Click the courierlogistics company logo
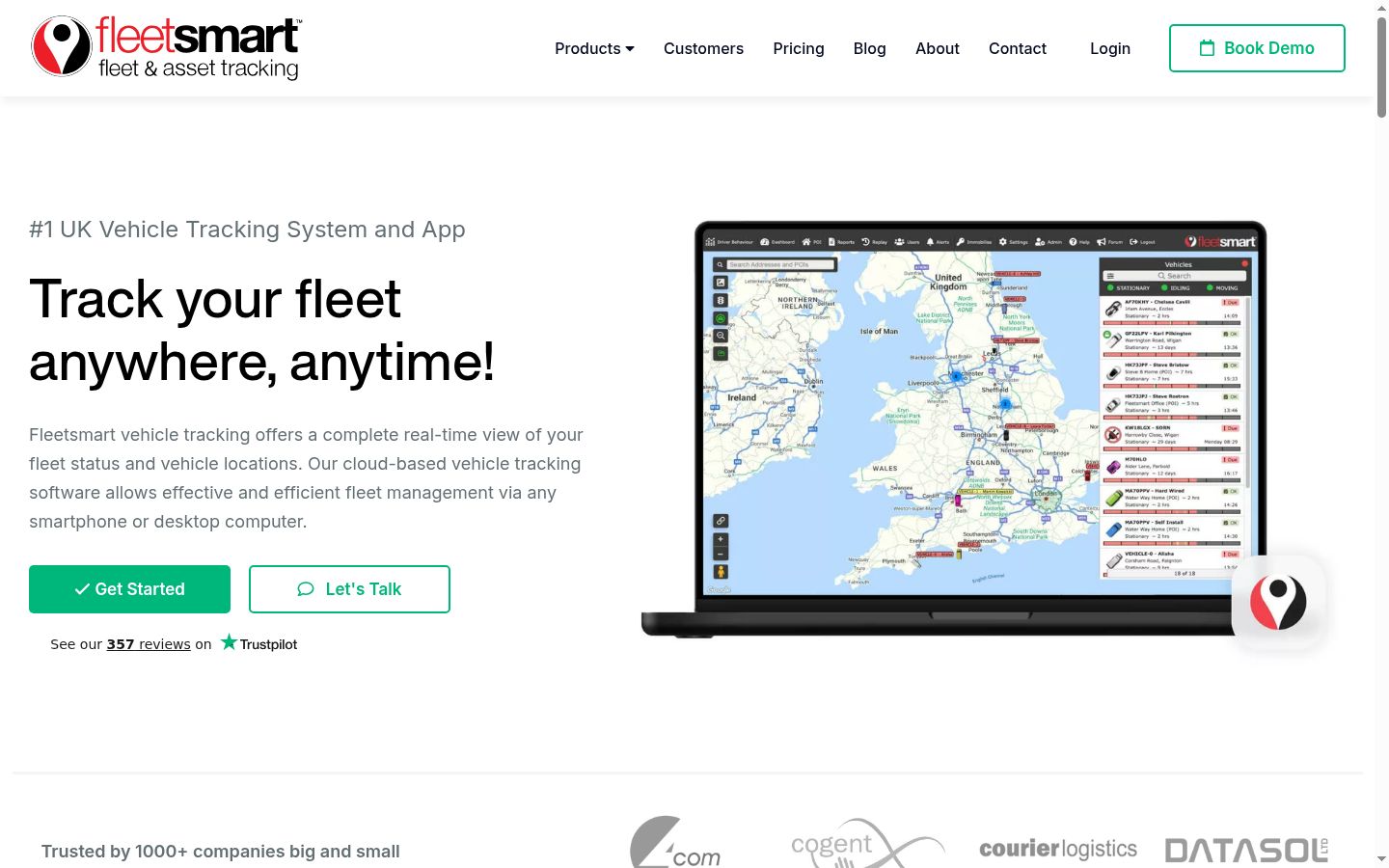 click(x=1058, y=849)
